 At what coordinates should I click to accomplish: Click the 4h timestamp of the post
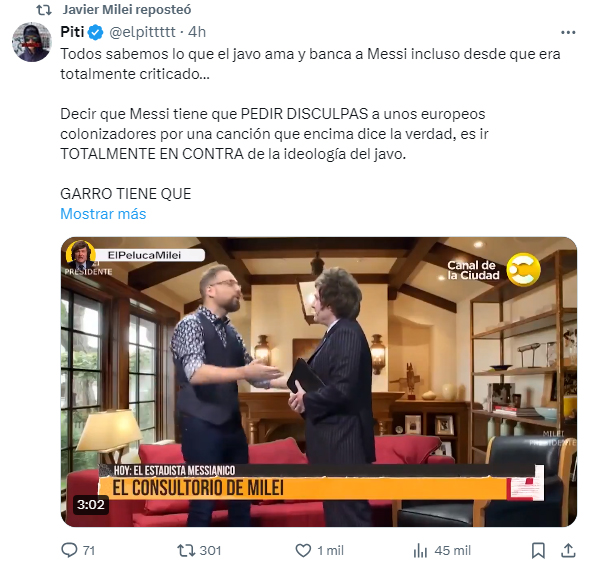point(197,32)
